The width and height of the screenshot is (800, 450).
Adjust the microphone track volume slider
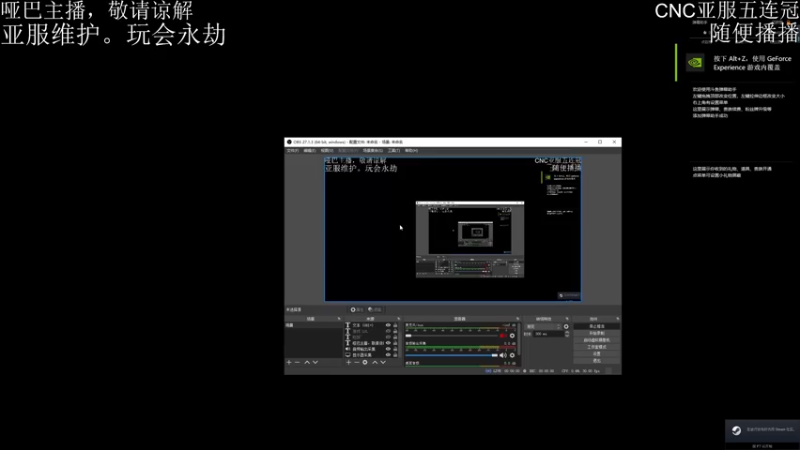[x=451, y=336]
